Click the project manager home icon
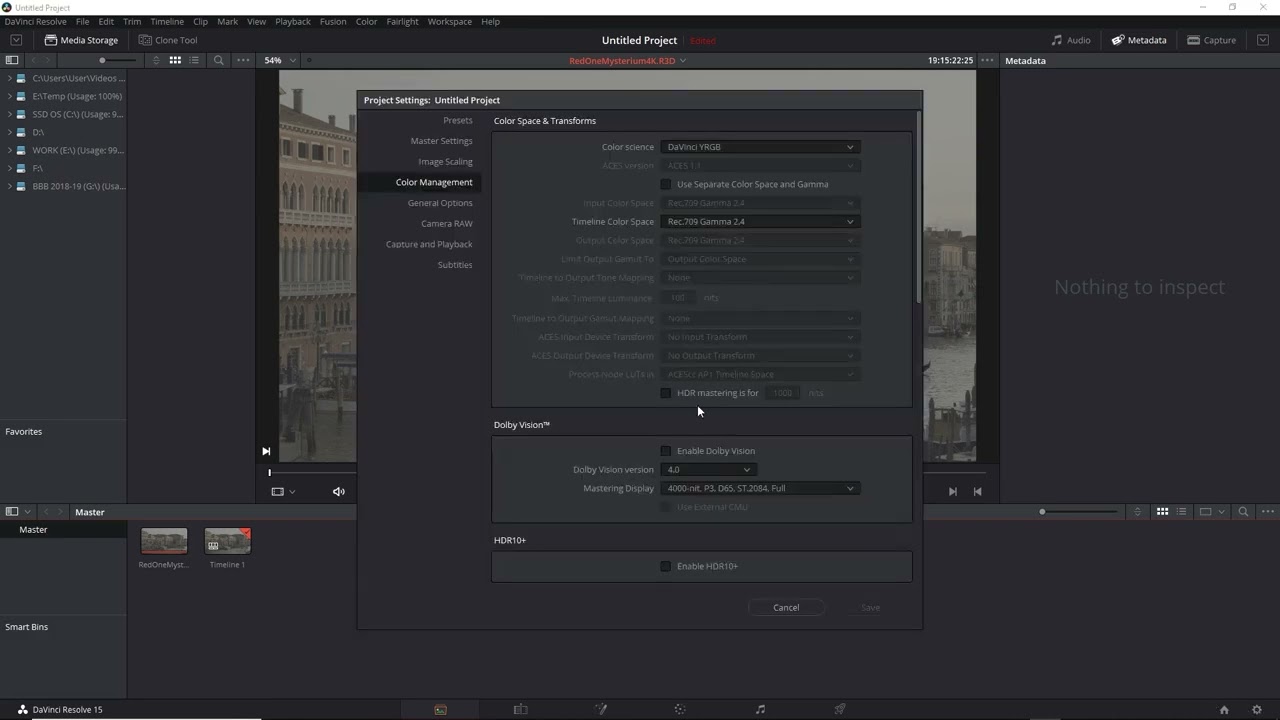 (x=1224, y=710)
